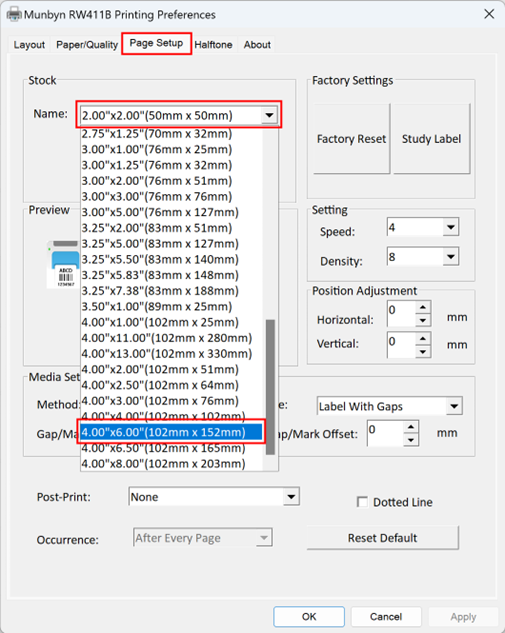Pick 3.00"x1.25" (76mm x 32mm) size
This screenshot has height=633, width=505.
click(x=172, y=165)
